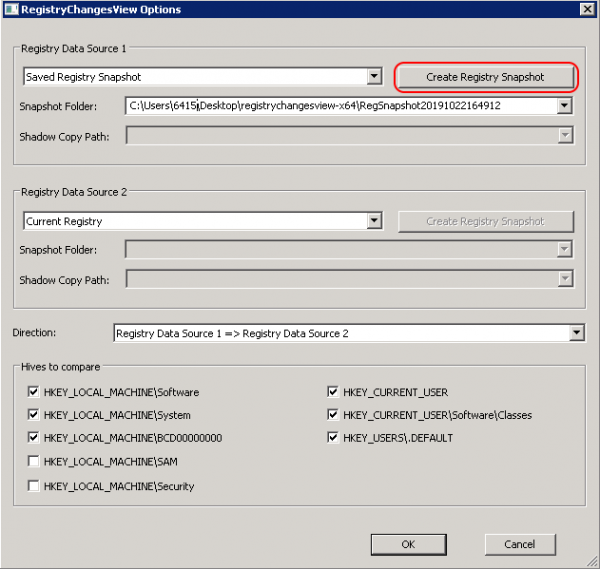This screenshot has width=600, height=569.
Task: Expand the Snapshot Folder path dropdown arrow
Action: [565, 106]
